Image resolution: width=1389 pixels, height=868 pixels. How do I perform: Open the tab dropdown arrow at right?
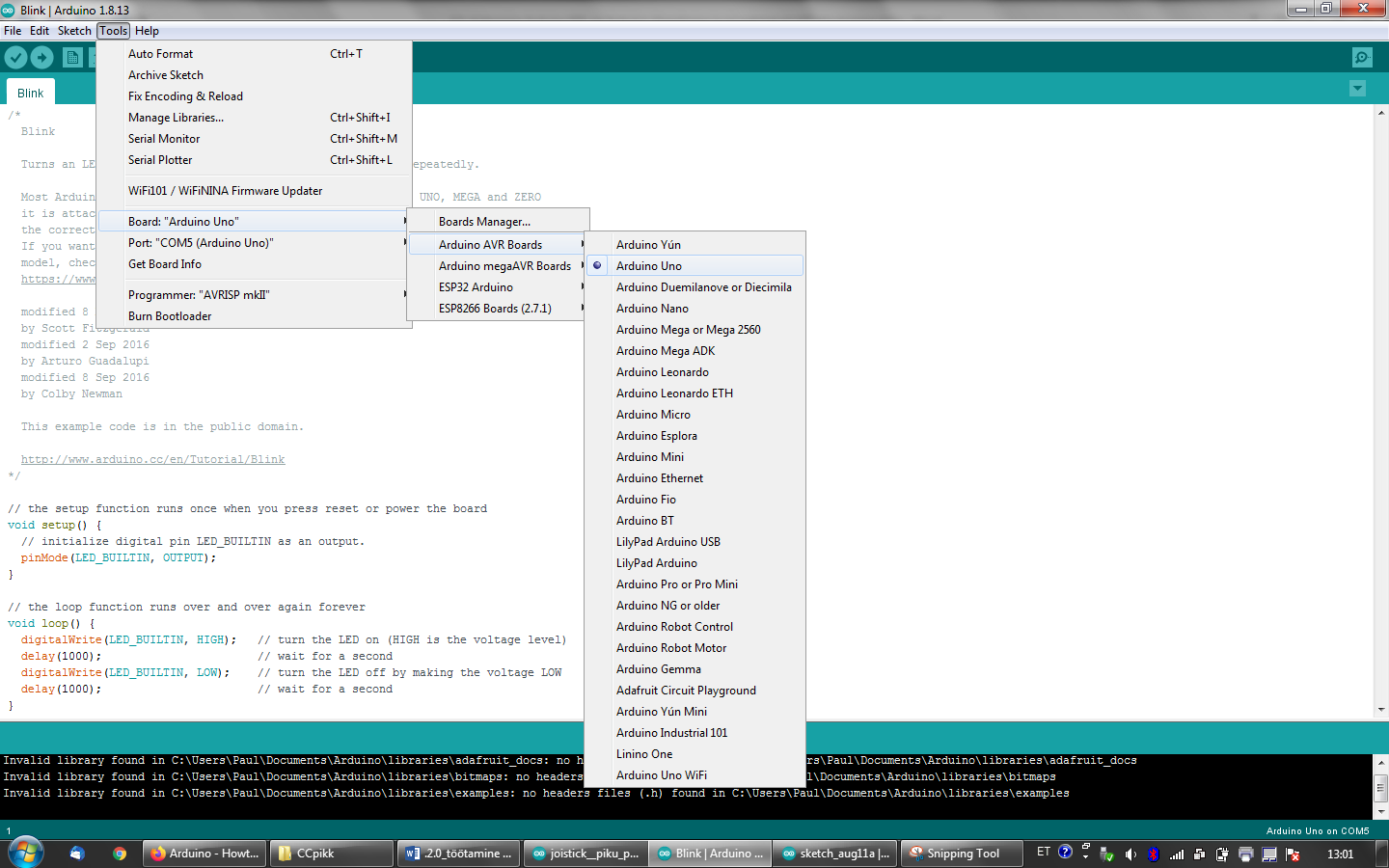pyautogui.click(x=1357, y=89)
